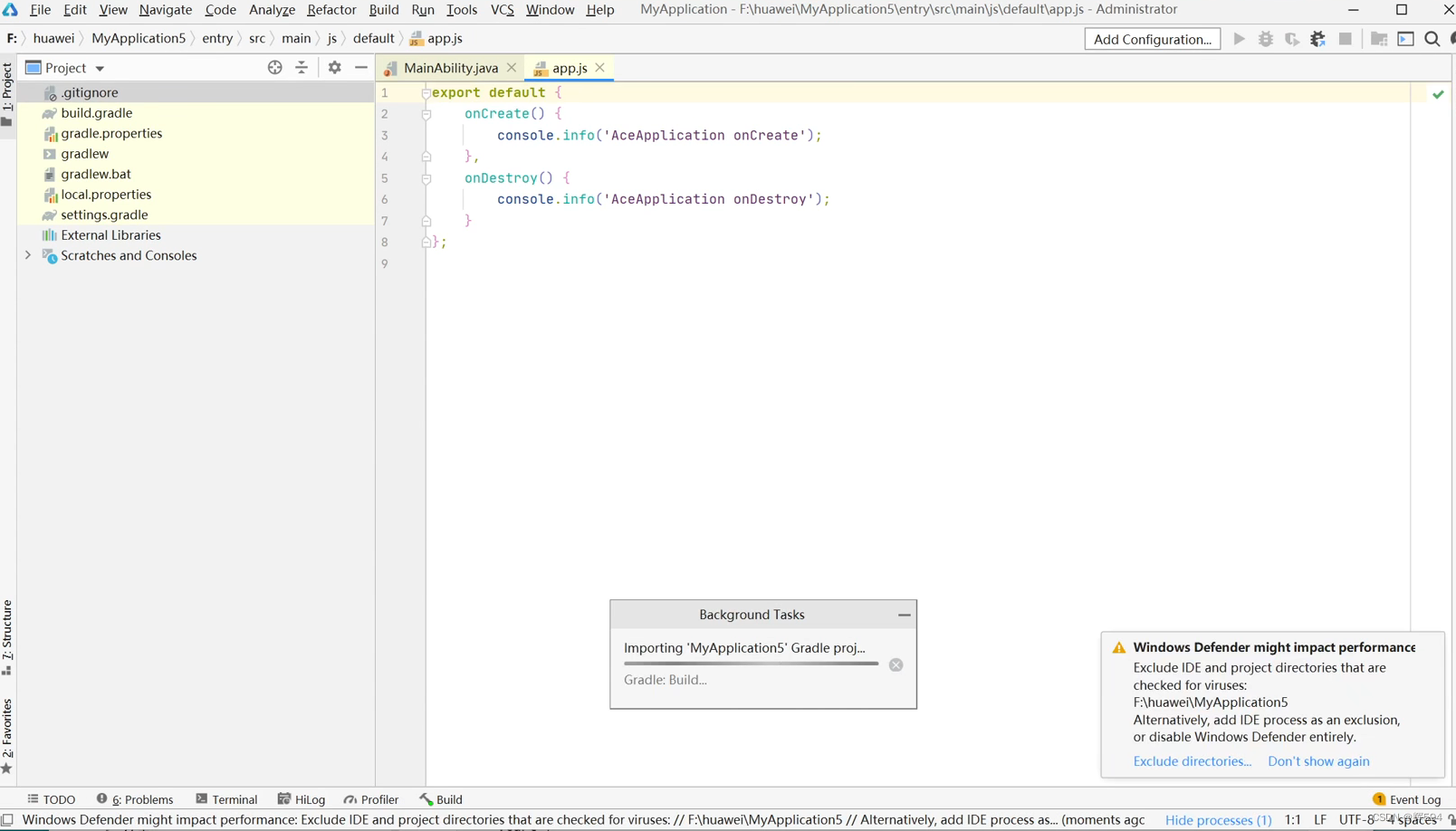
Task: Select .gitignore in project tree
Action: pos(196,92)
